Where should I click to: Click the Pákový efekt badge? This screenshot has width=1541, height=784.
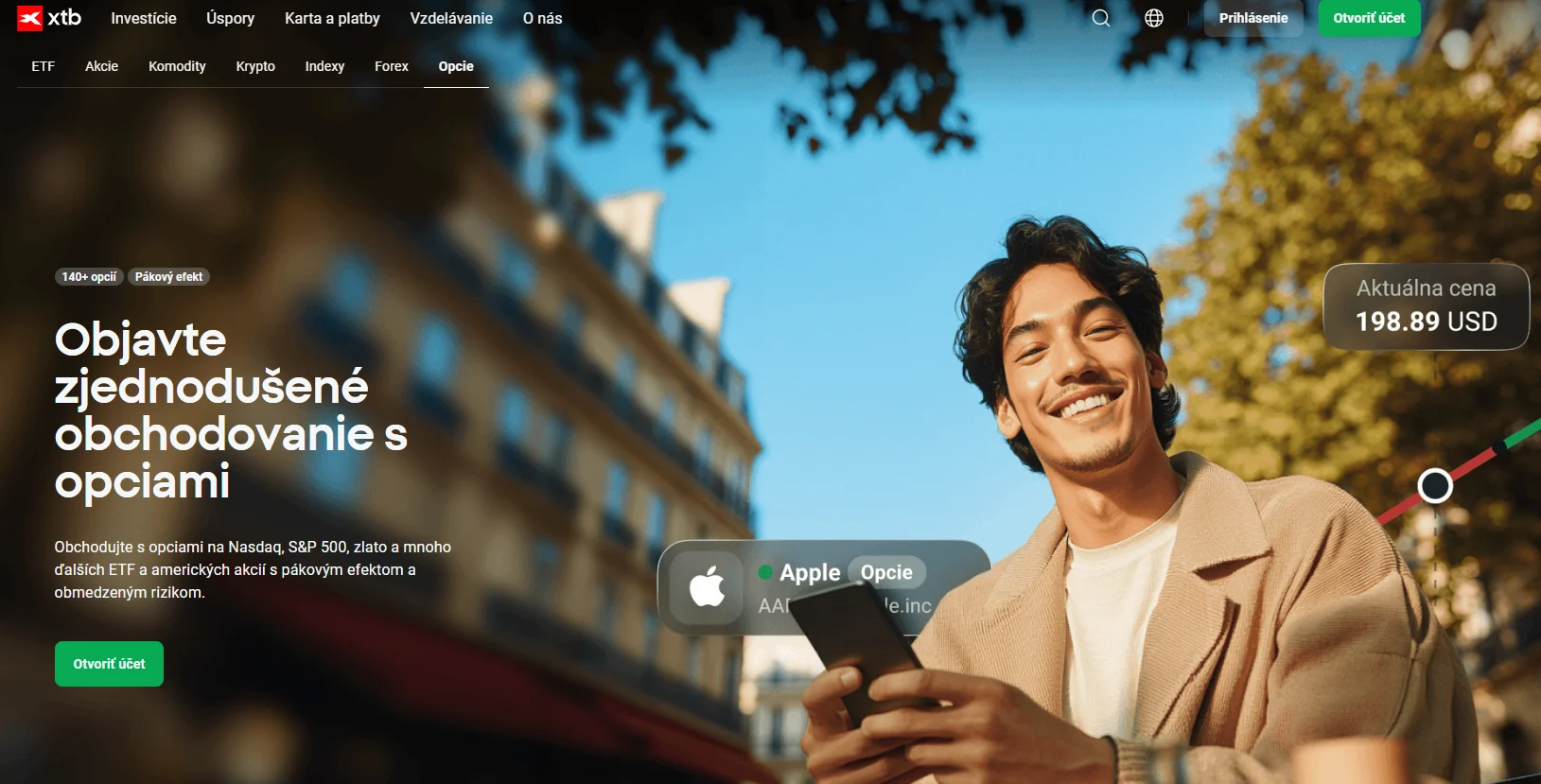(168, 277)
